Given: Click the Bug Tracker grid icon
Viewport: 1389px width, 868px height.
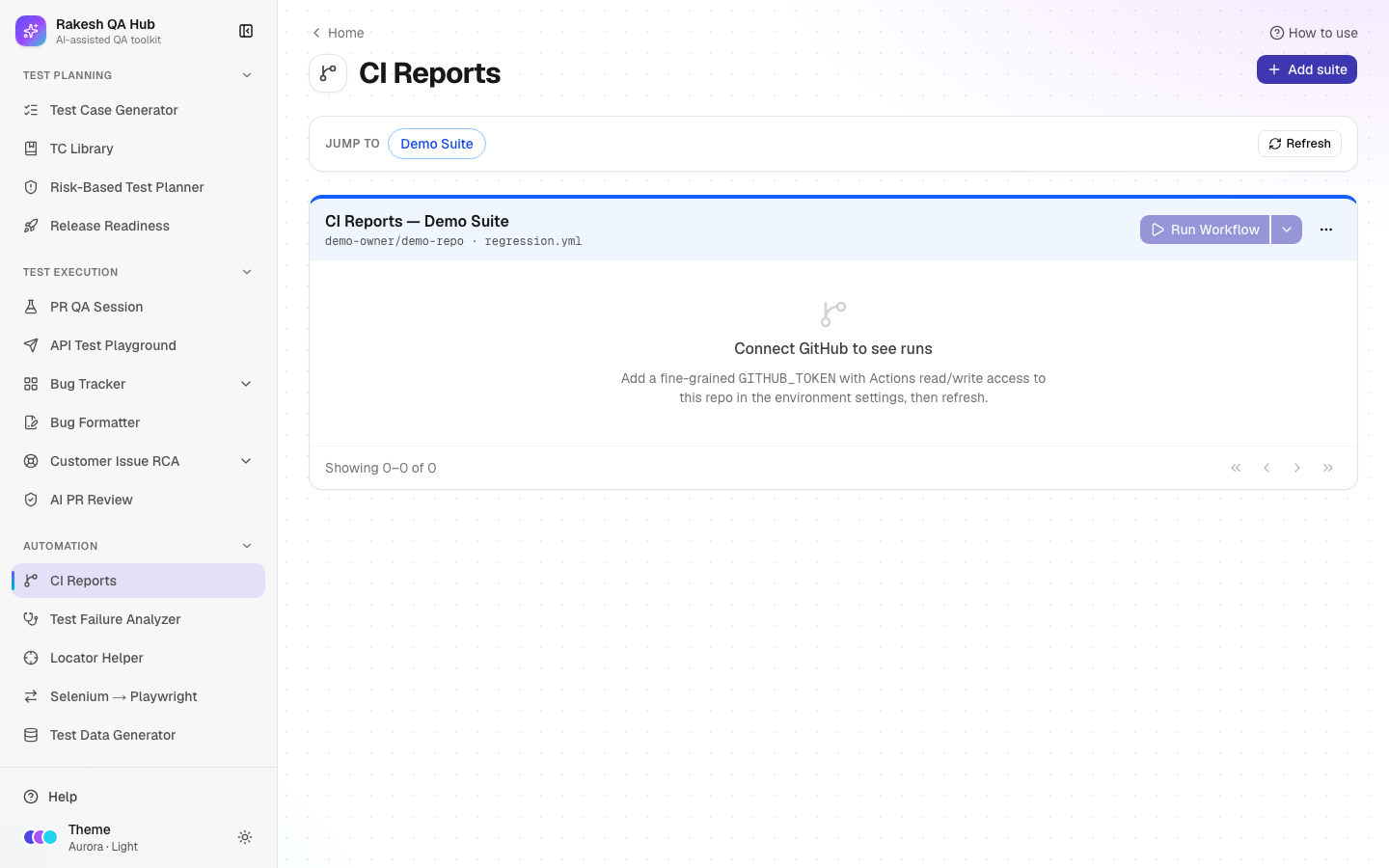Looking at the screenshot, I should click(x=31, y=384).
